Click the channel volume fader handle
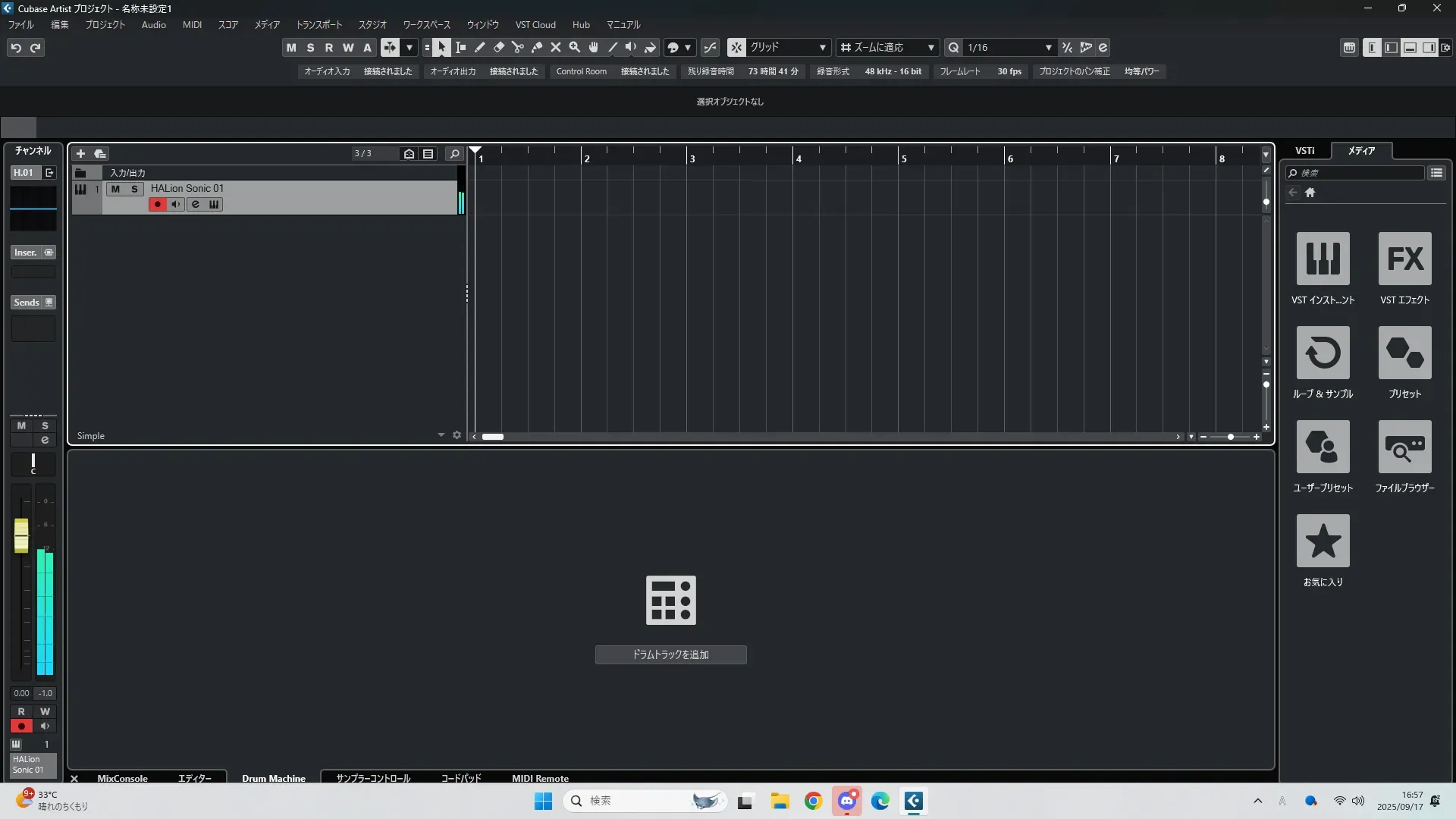 pyautogui.click(x=21, y=535)
